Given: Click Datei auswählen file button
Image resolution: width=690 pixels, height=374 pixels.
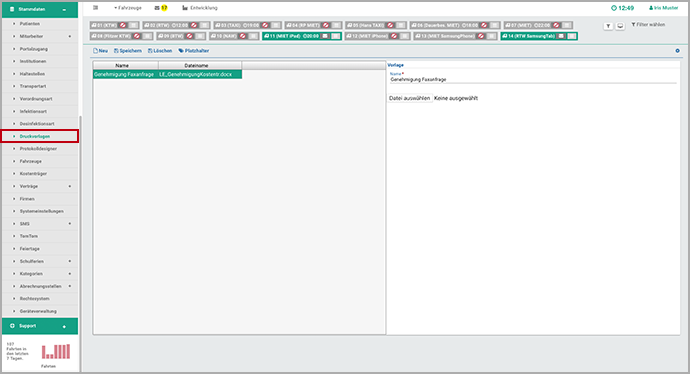Looking at the screenshot, I should click(x=409, y=98).
